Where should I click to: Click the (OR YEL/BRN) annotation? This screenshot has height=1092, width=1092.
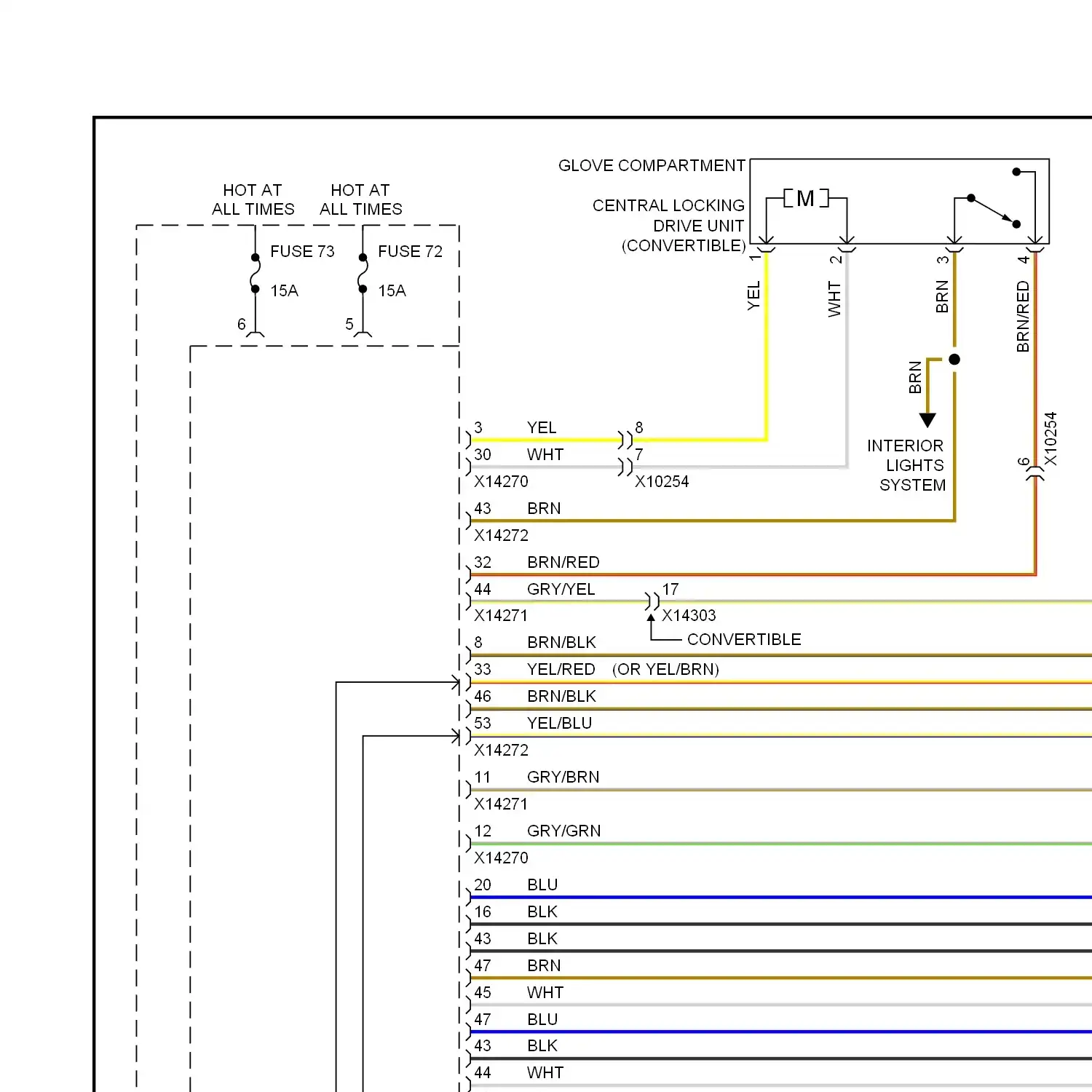(x=665, y=669)
